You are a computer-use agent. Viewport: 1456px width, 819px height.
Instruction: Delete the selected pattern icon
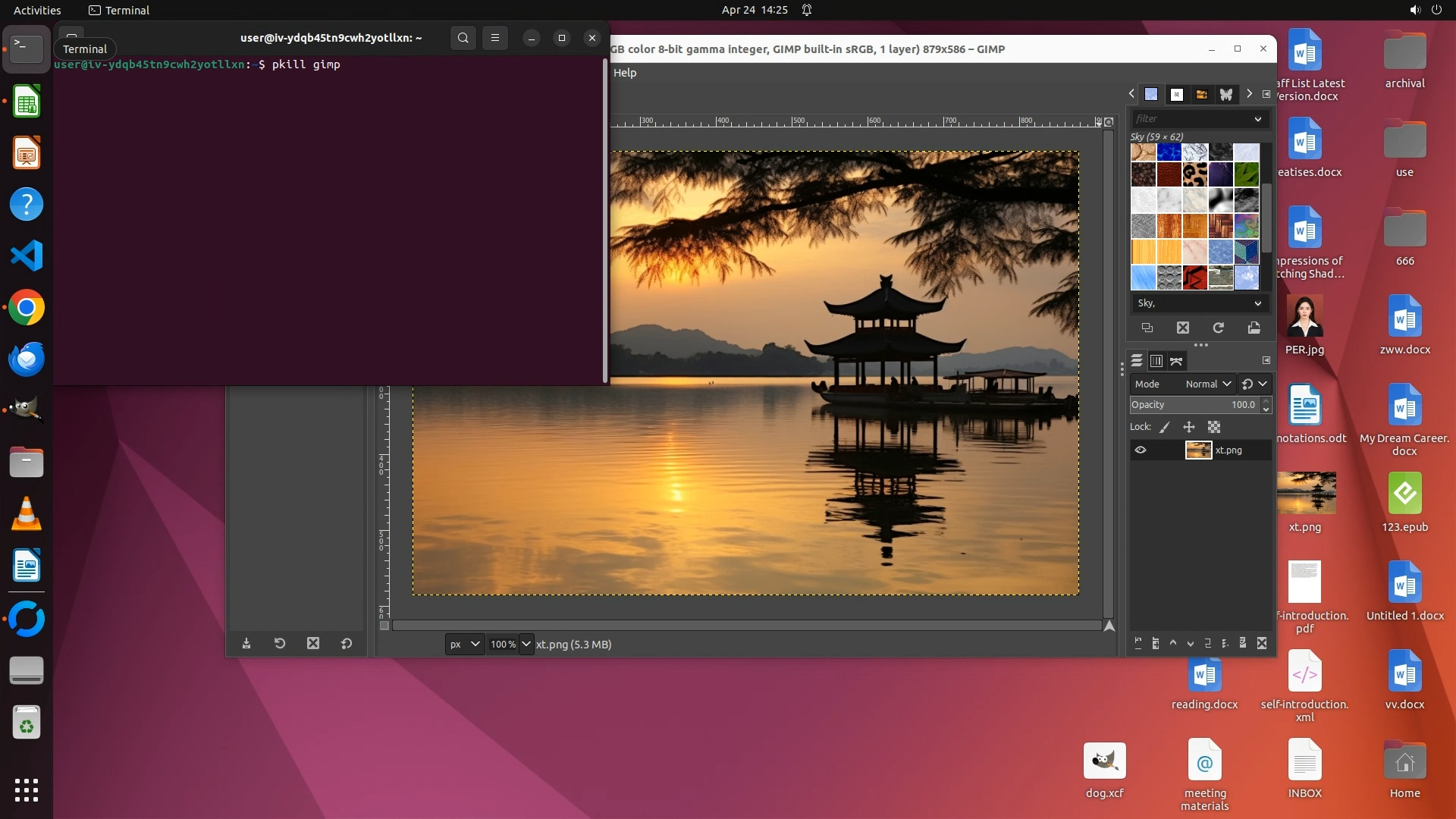(x=1182, y=328)
